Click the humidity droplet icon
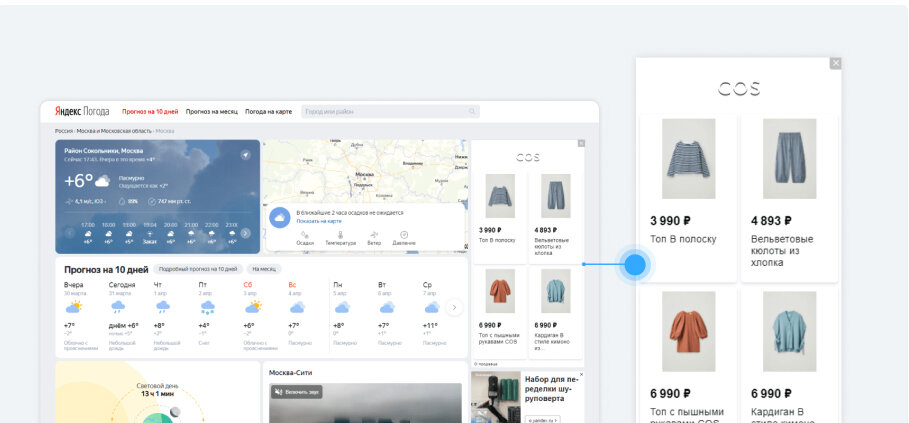This screenshot has height=423, width=909. (122, 201)
